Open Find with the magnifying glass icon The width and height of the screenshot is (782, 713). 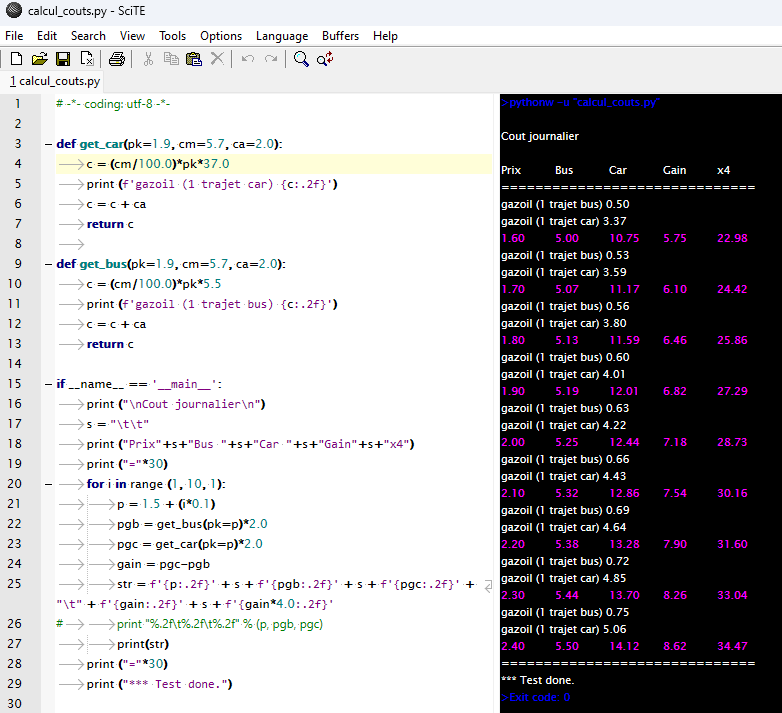point(301,59)
